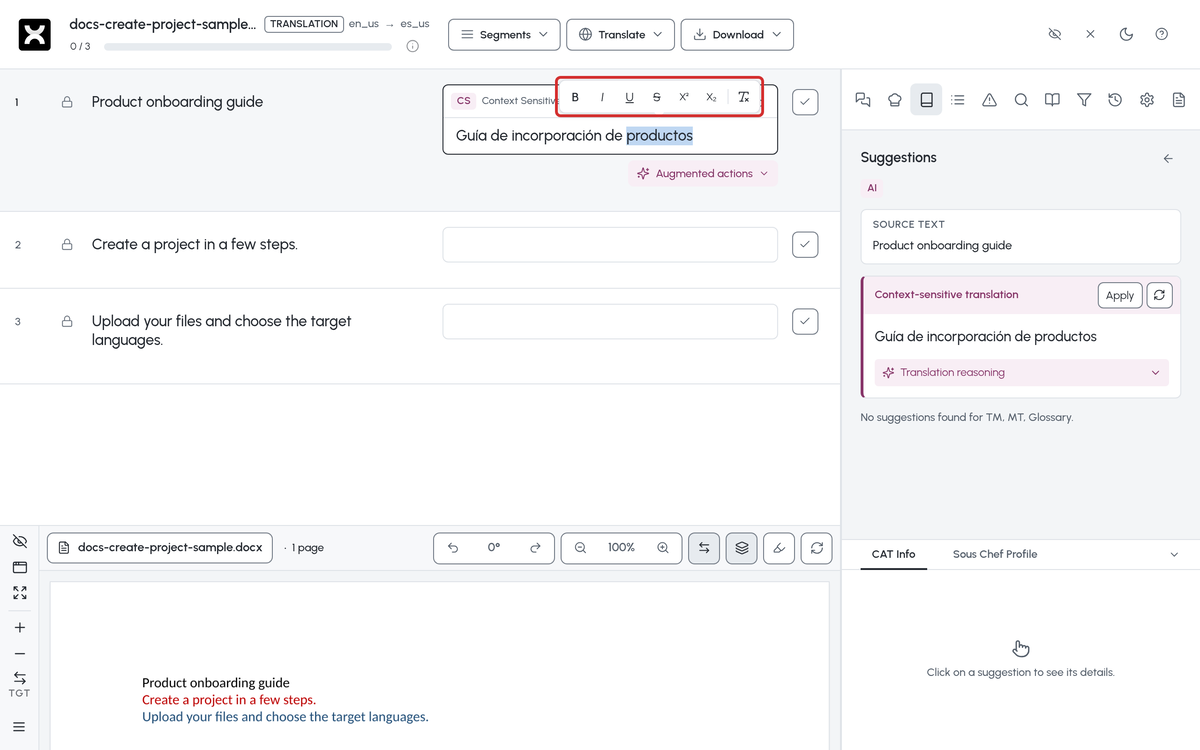Open the history clock panel

(x=1115, y=100)
